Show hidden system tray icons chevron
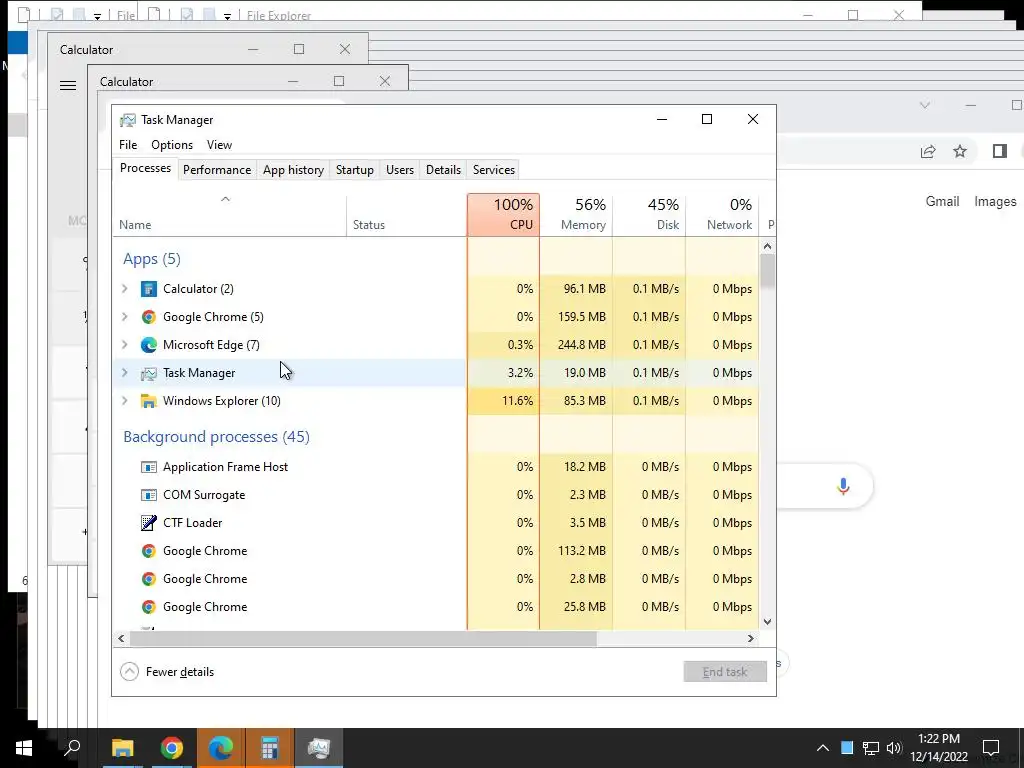 [823, 748]
